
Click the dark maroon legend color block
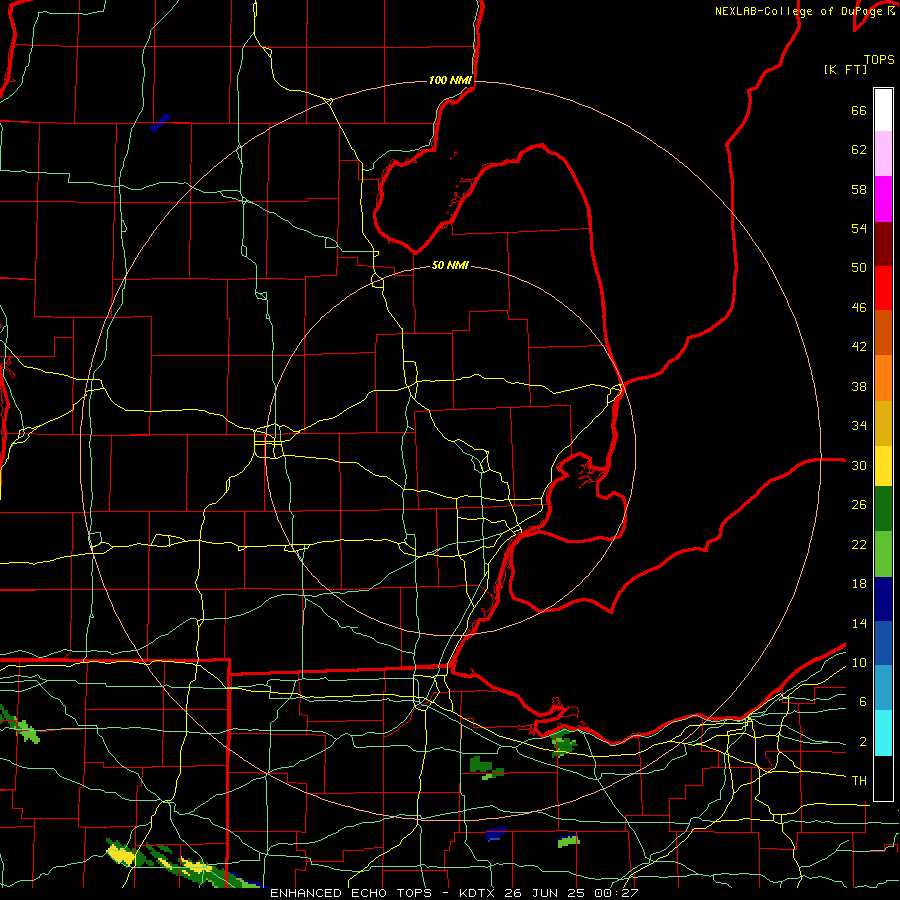883,244
